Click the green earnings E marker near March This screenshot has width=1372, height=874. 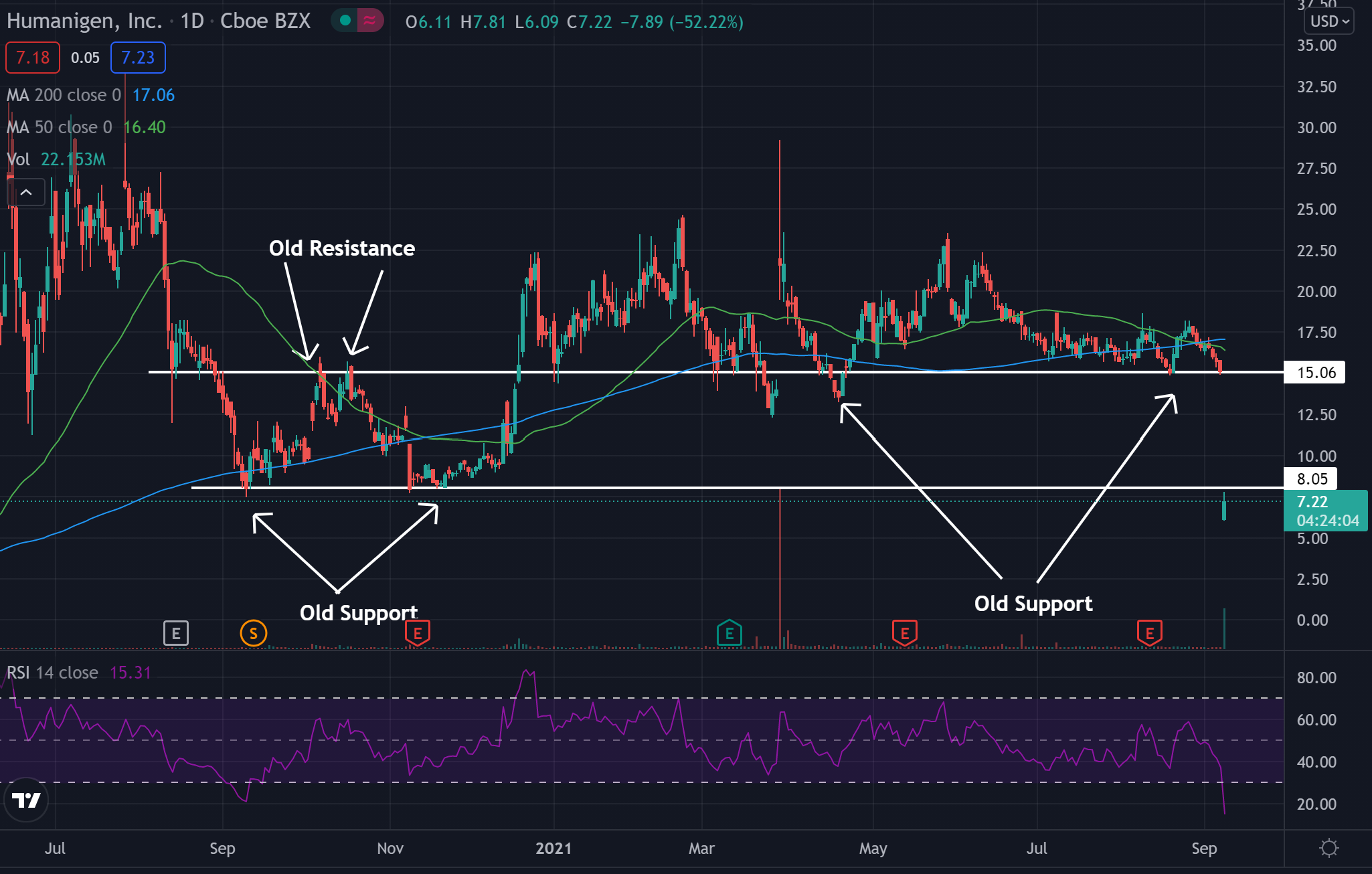coord(729,633)
